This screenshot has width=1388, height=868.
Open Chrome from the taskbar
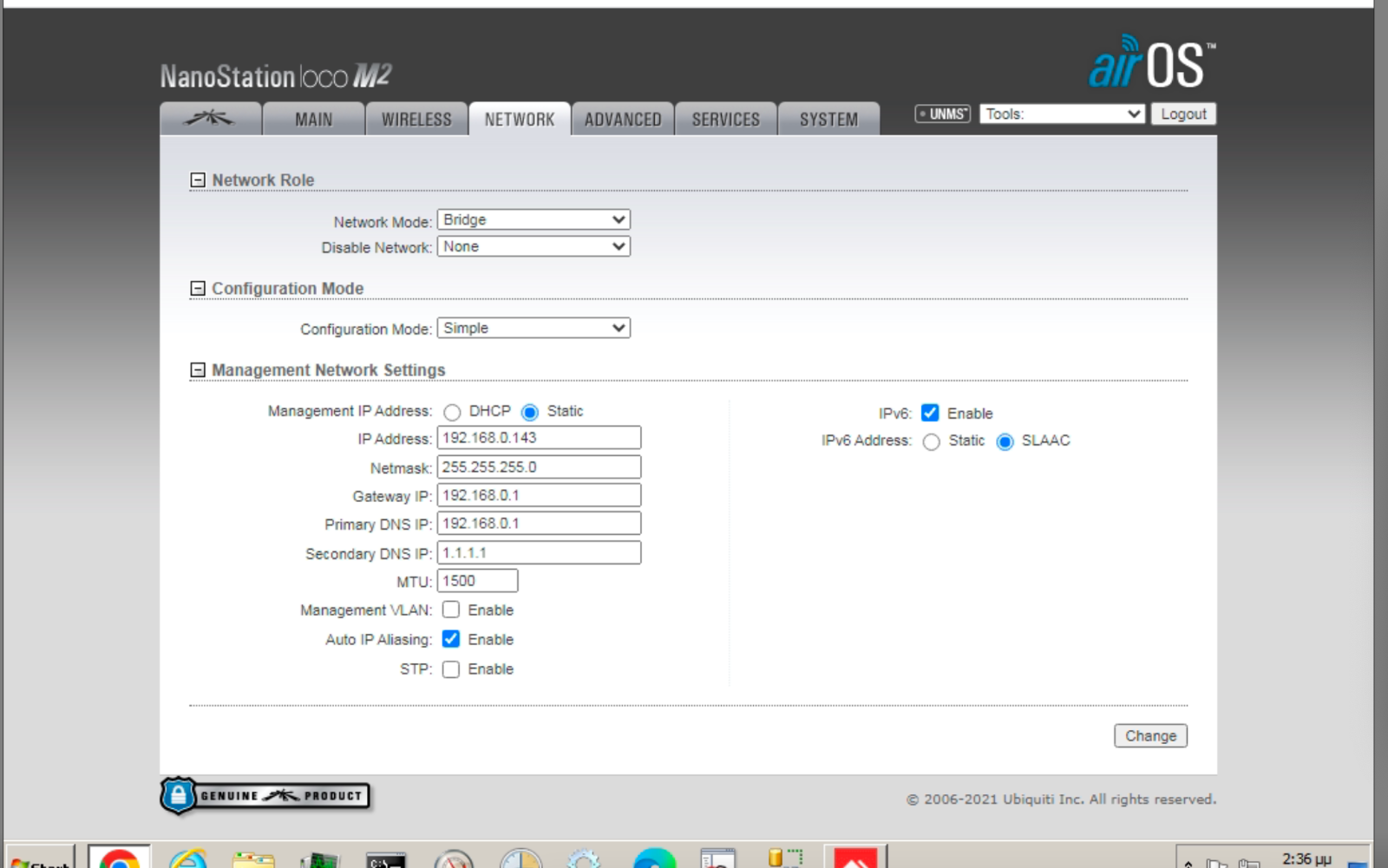[x=119, y=857]
